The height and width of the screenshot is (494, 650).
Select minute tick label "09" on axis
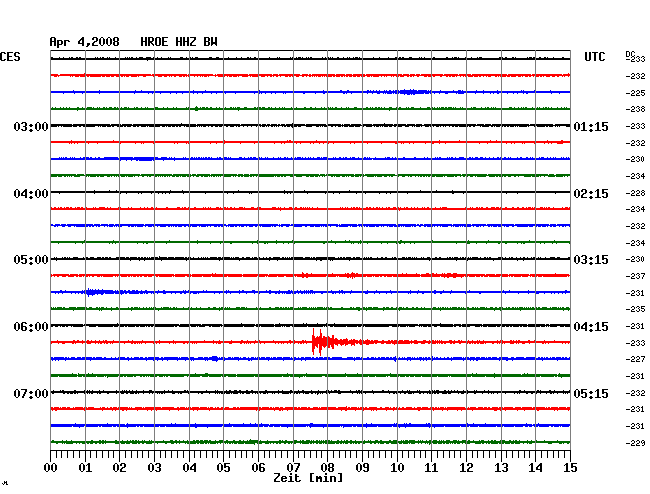[x=362, y=468]
